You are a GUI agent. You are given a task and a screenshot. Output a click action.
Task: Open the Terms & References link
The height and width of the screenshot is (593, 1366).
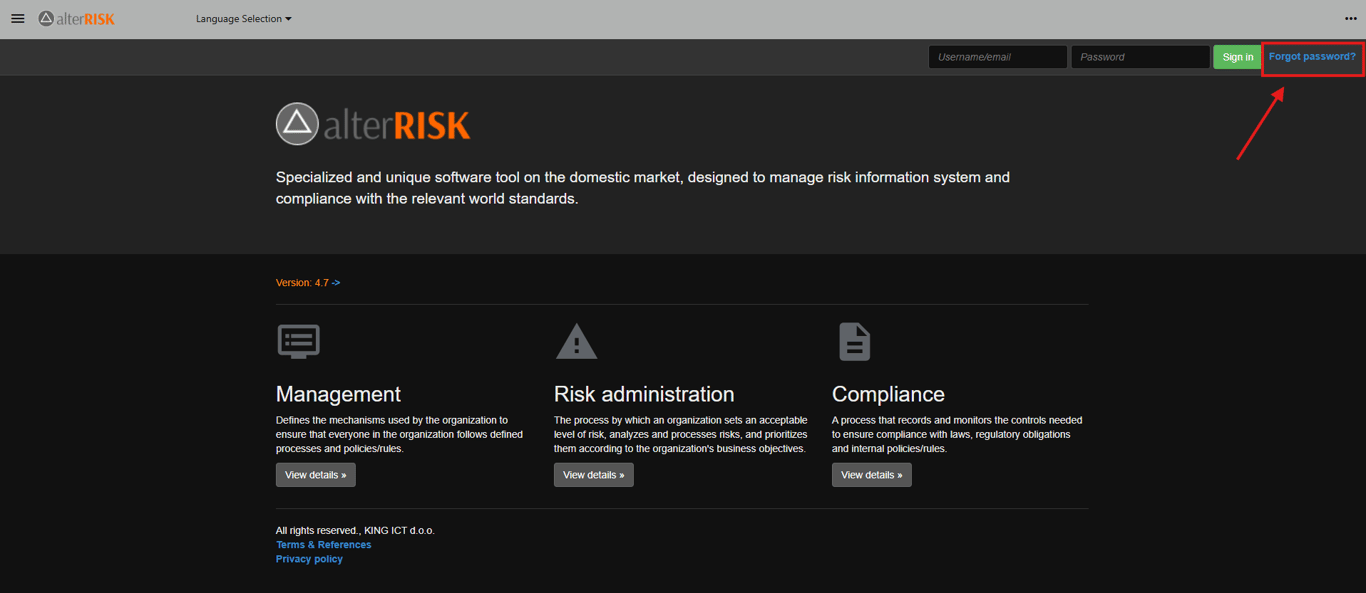point(323,545)
